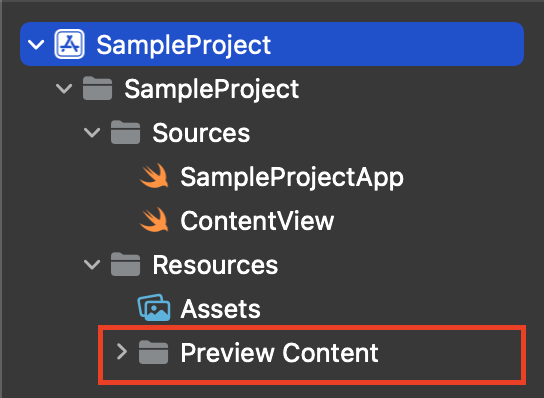The width and height of the screenshot is (544, 398).
Task: Collapse the SampleProject group folder chevron
Action: [x=64, y=88]
